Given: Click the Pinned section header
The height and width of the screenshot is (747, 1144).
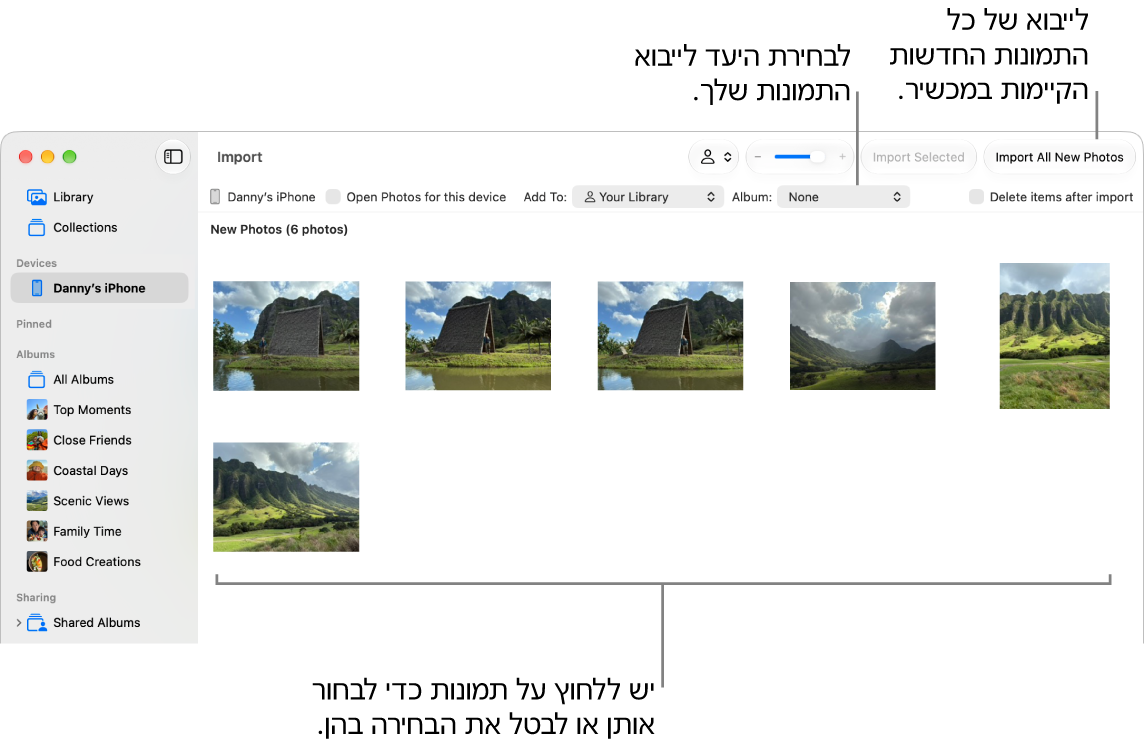Looking at the screenshot, I should pyautogui.click(x=34, y=324).
